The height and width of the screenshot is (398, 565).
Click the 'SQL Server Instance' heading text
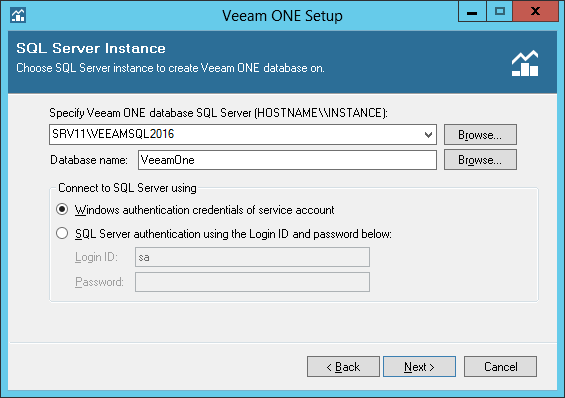(x=91, y=48)
